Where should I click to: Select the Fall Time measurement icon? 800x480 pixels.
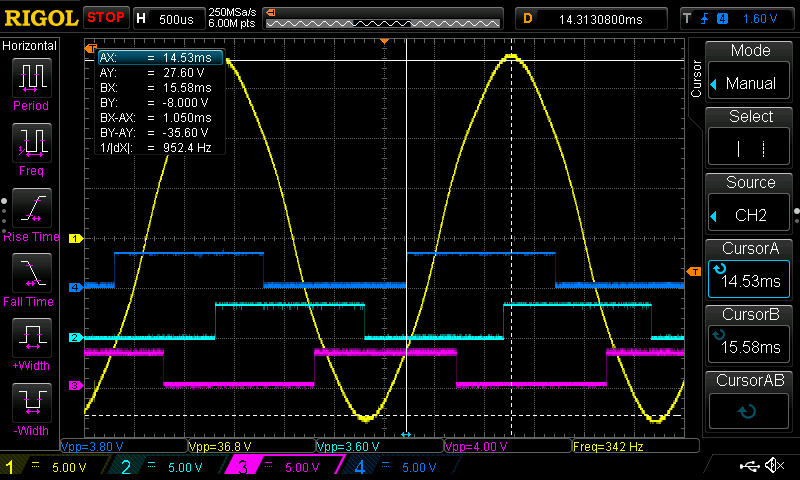pos(32,273)
